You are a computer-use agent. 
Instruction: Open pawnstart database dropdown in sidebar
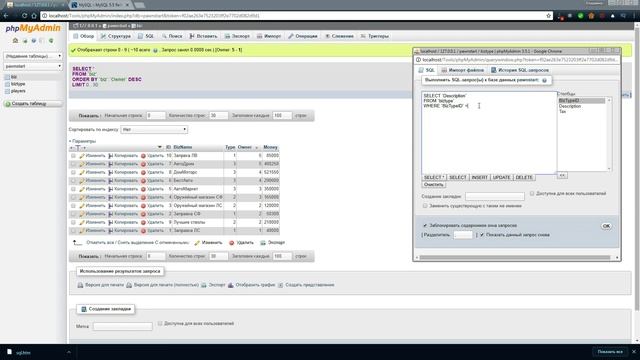click(x=33, y=66)
